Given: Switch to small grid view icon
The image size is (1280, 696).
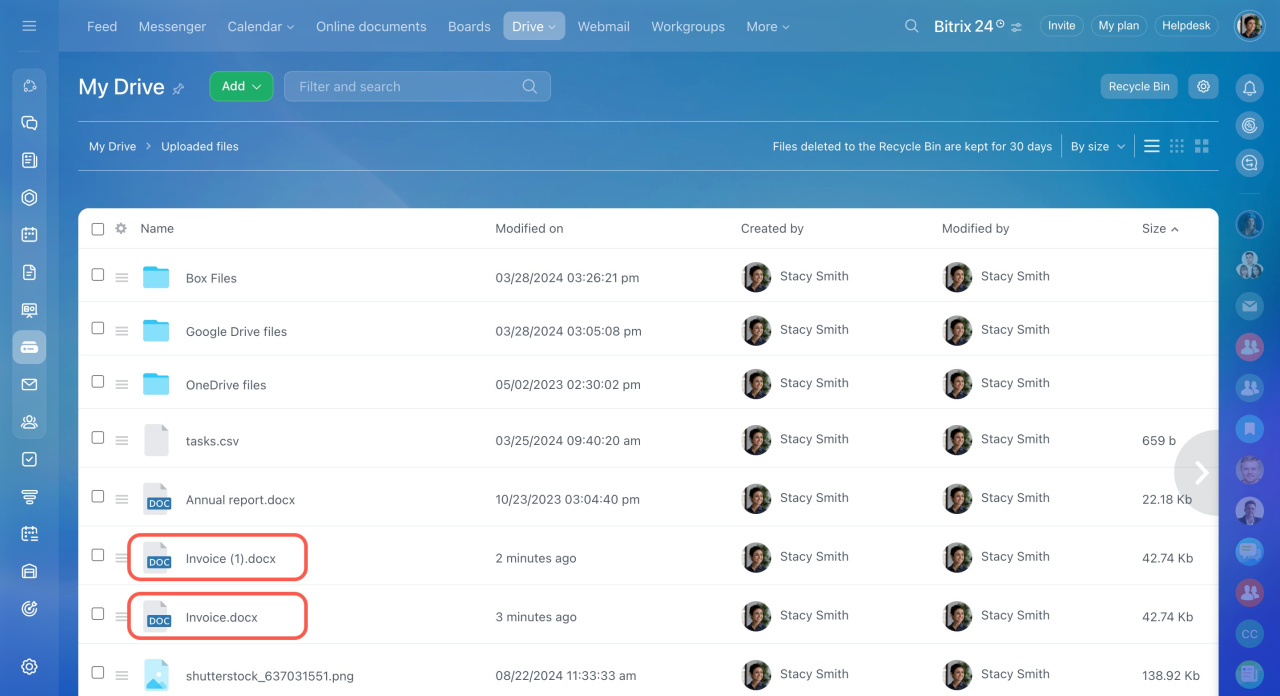Looking at the screenshot, I should (1177, 146).
